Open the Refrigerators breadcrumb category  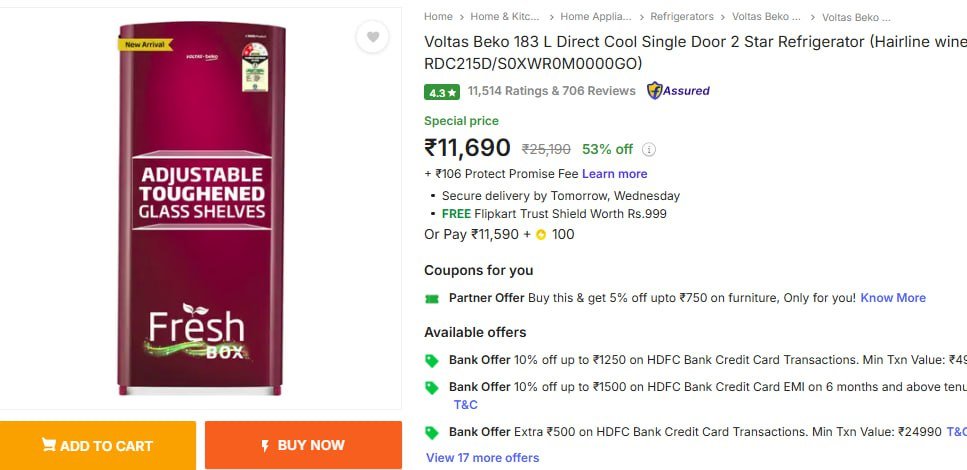point(682,17)
